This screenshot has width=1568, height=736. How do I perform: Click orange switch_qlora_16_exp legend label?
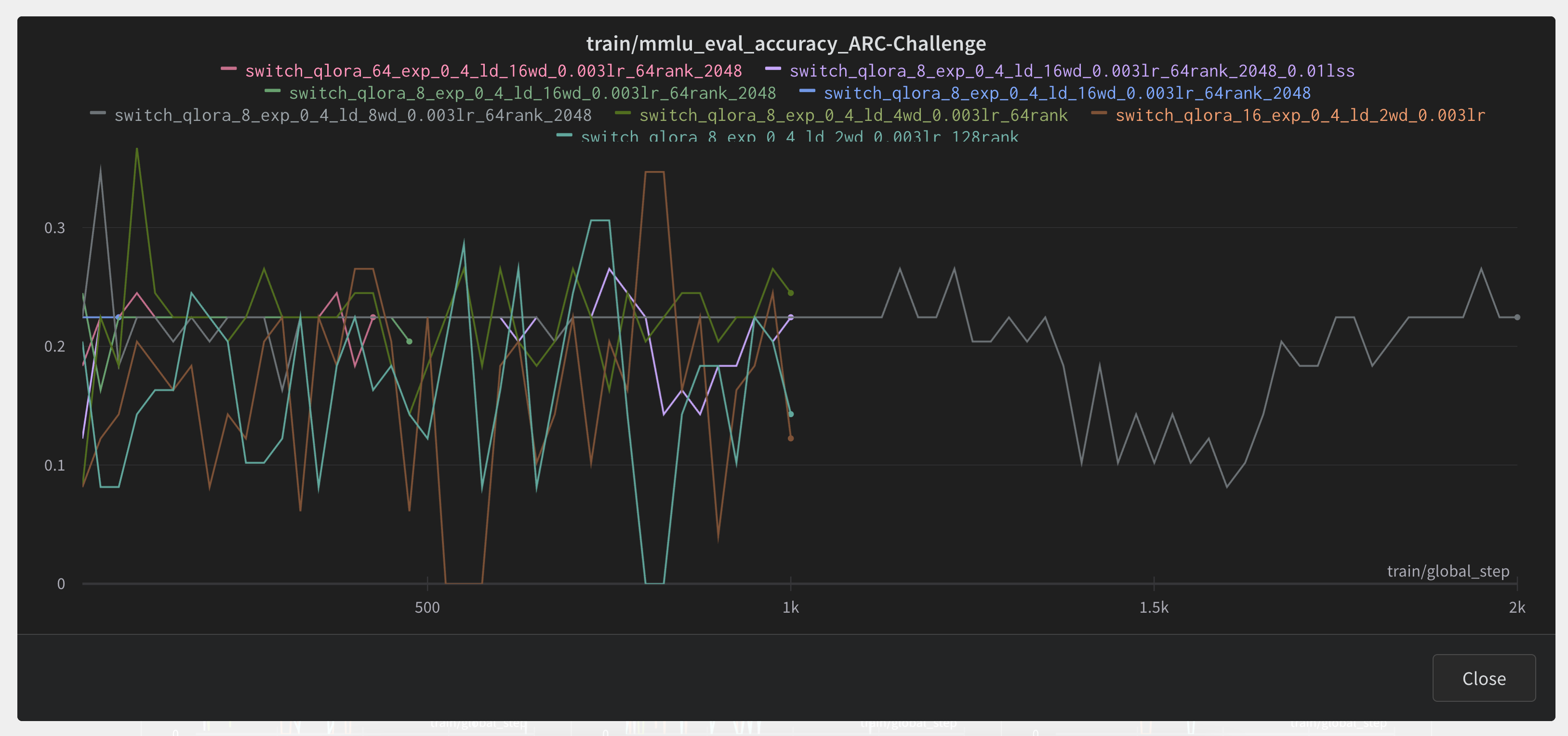point(1300,114)
